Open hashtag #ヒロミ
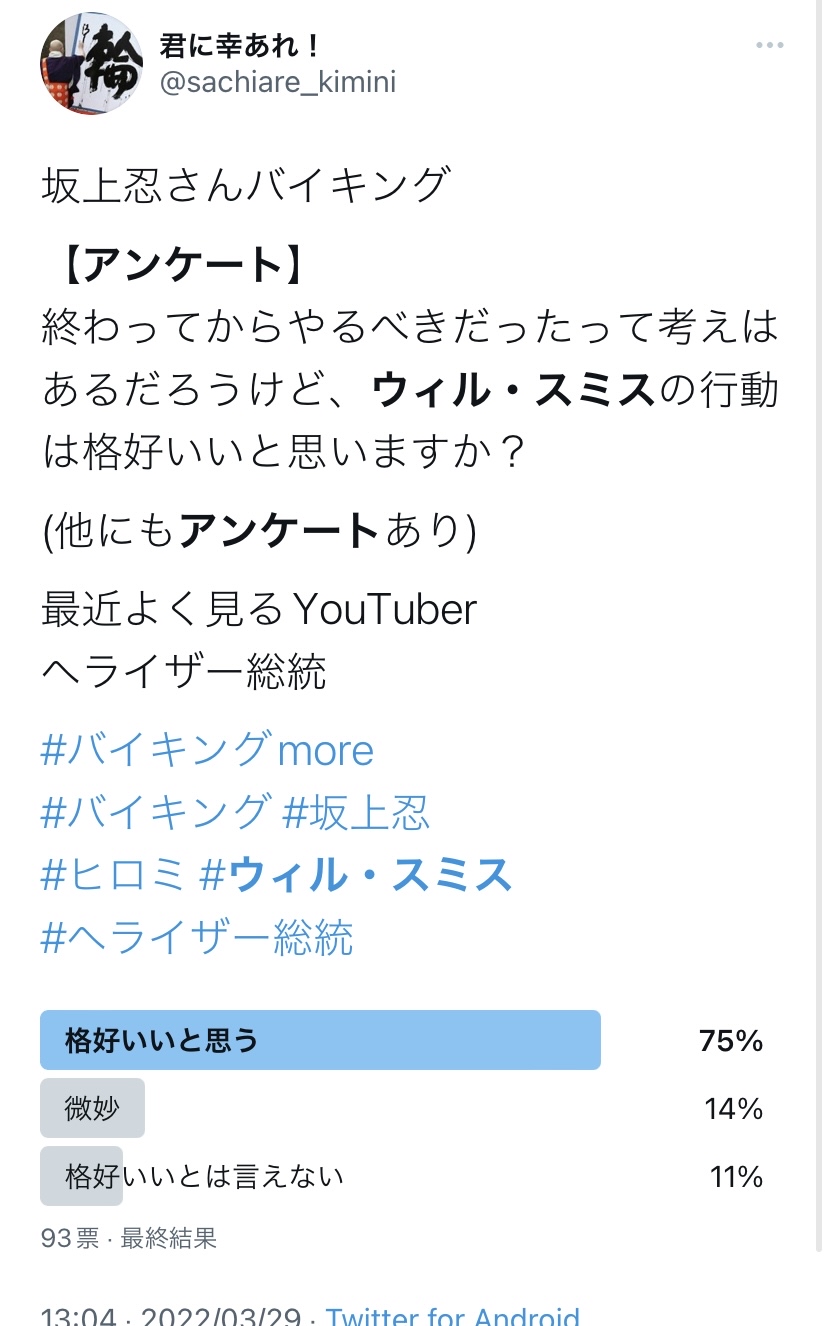Image resolution: width=828 pixels, height=1326 pixels. tap(113, 875)
